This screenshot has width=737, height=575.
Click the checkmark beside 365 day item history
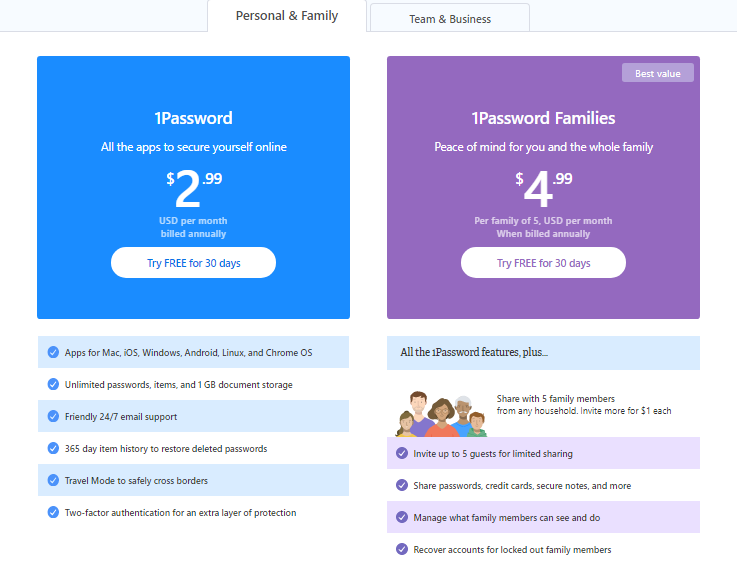pyautogui.click(x=53, y=448)
